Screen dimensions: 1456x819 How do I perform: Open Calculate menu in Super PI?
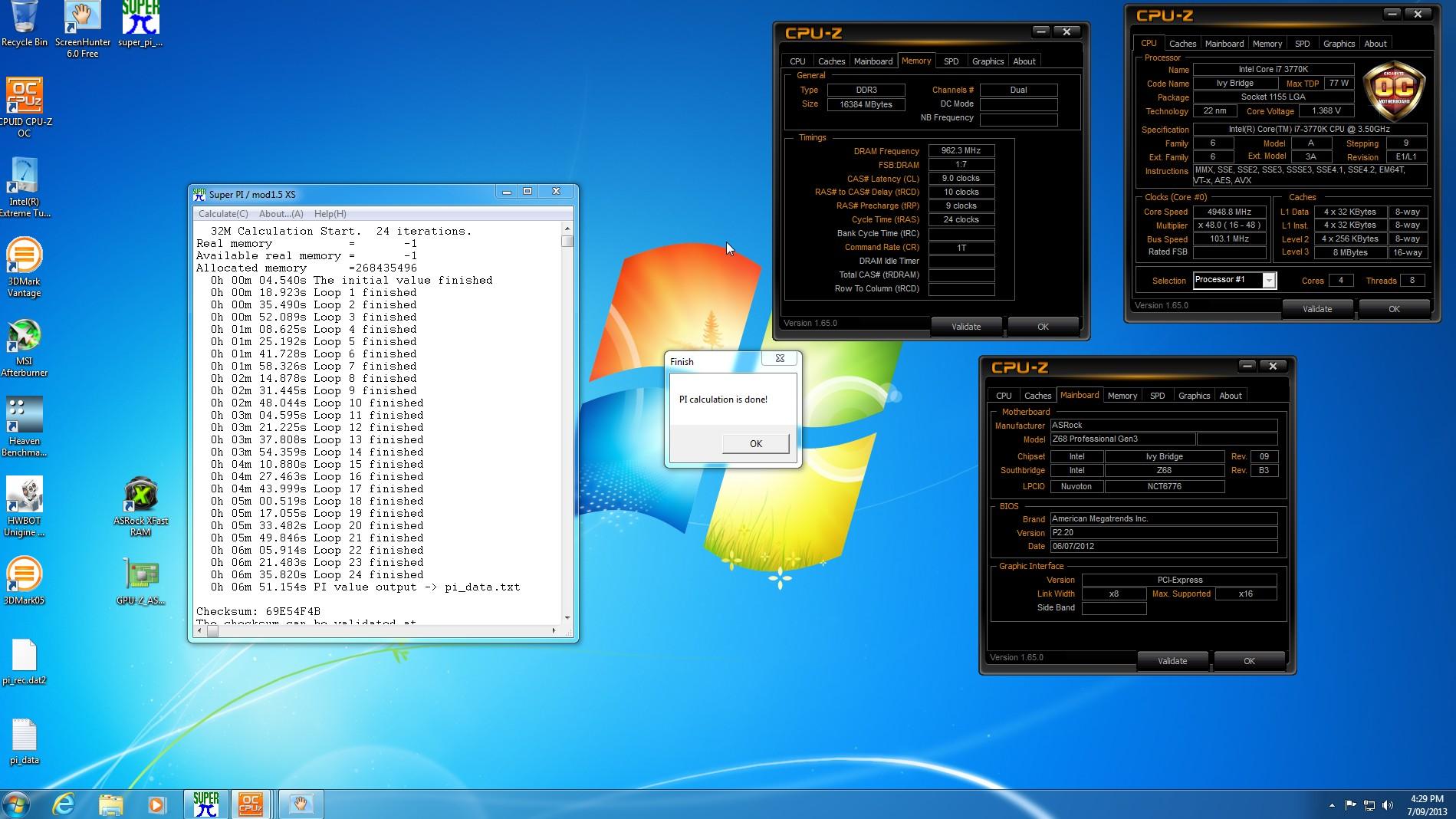tap(223, 214)
